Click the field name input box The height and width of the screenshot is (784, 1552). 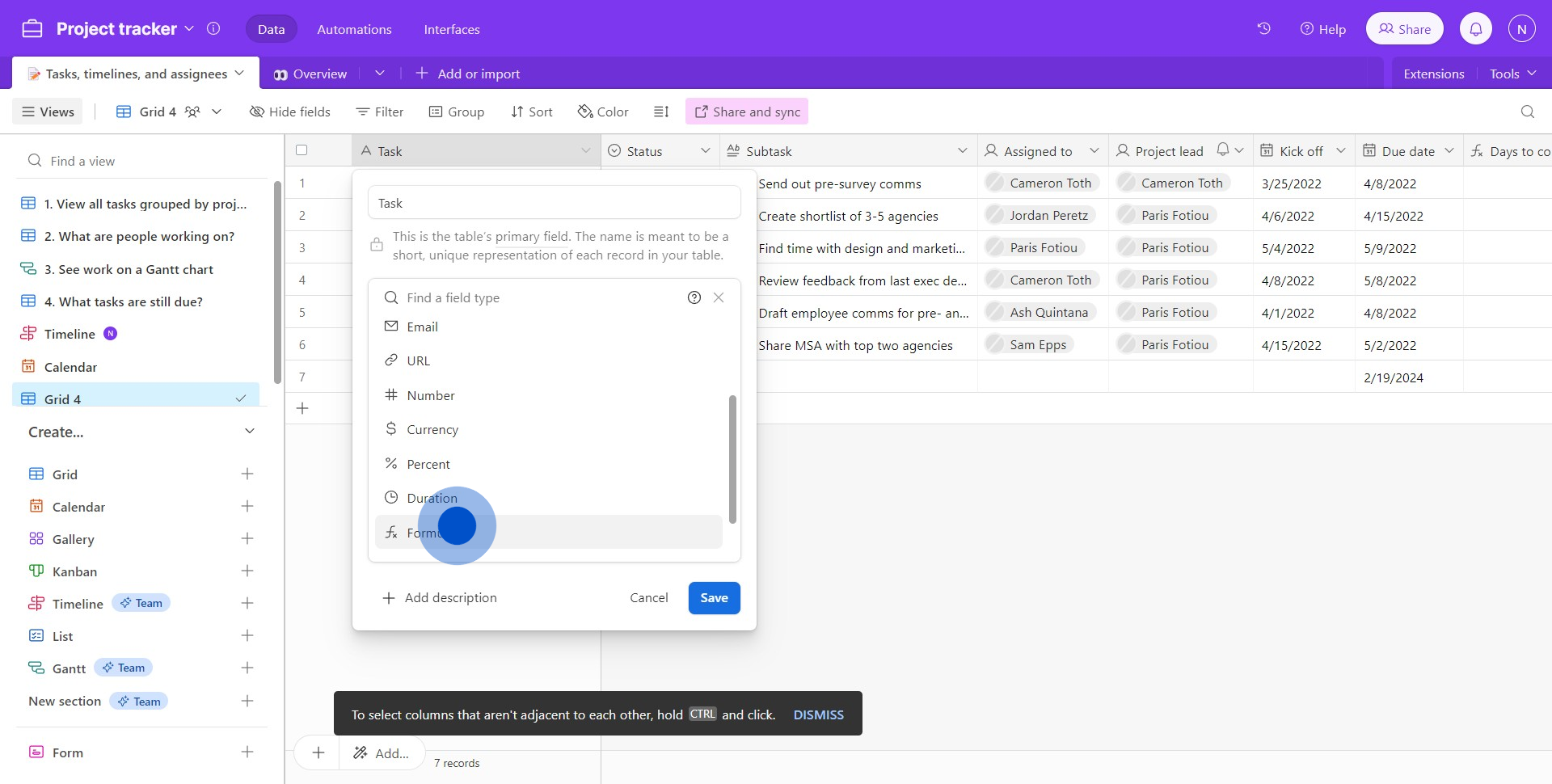[x=554, y=203]
